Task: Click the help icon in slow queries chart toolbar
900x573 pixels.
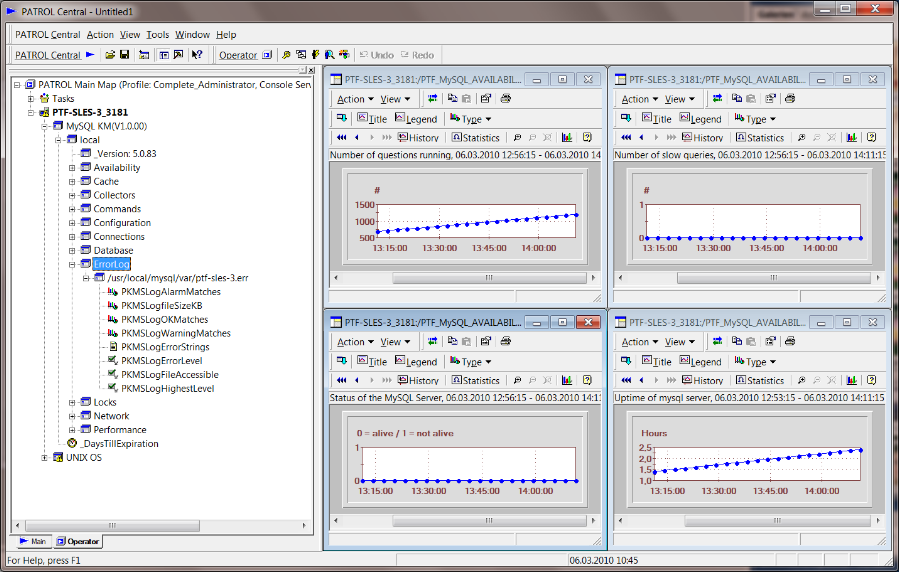Action: [x=871, y=137]
